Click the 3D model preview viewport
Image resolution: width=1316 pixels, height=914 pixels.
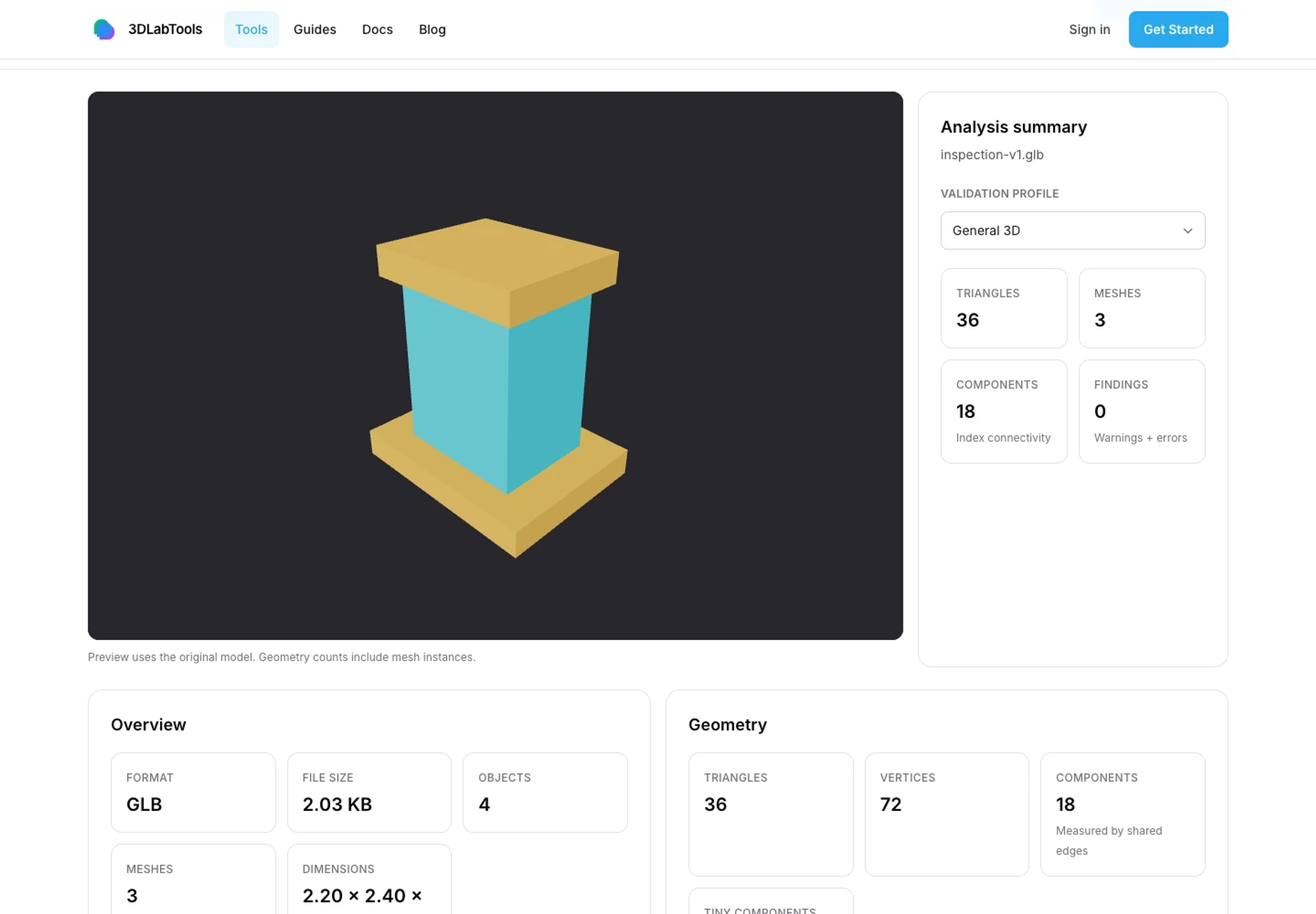pyautogui.click(x=495, y=365)
